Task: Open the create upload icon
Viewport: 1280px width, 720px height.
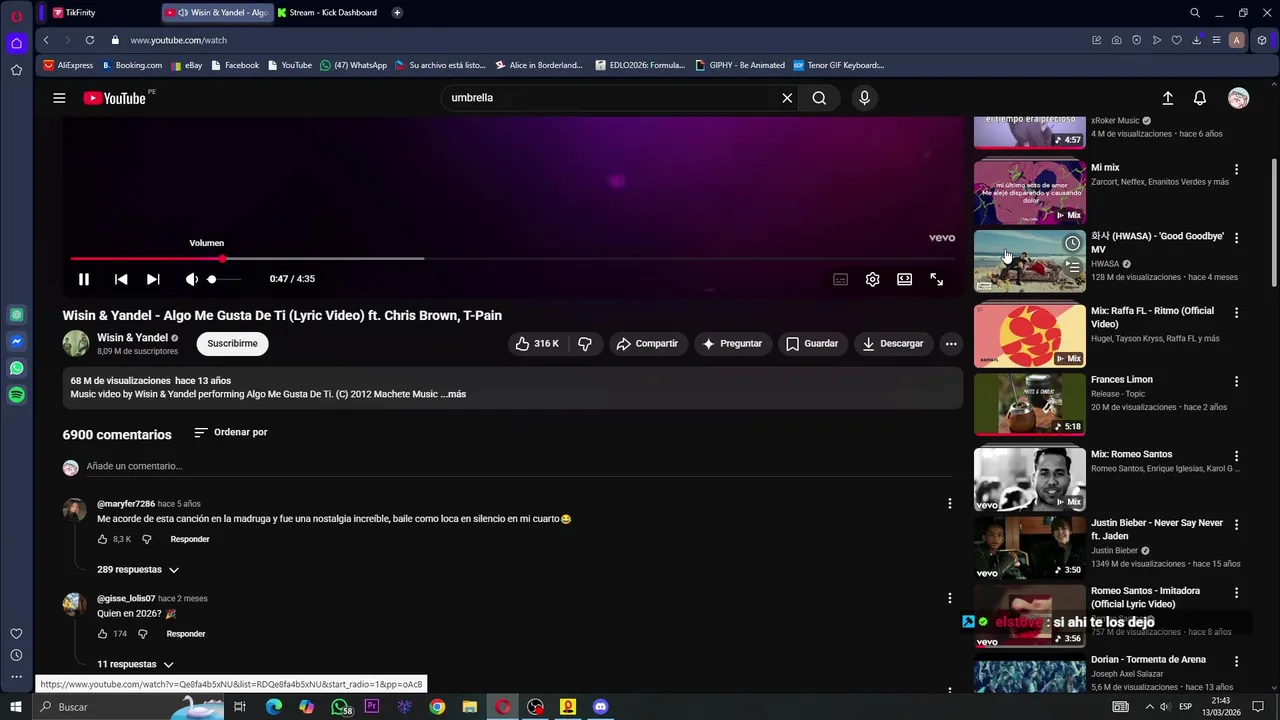Action: (x=1167, y=98)
